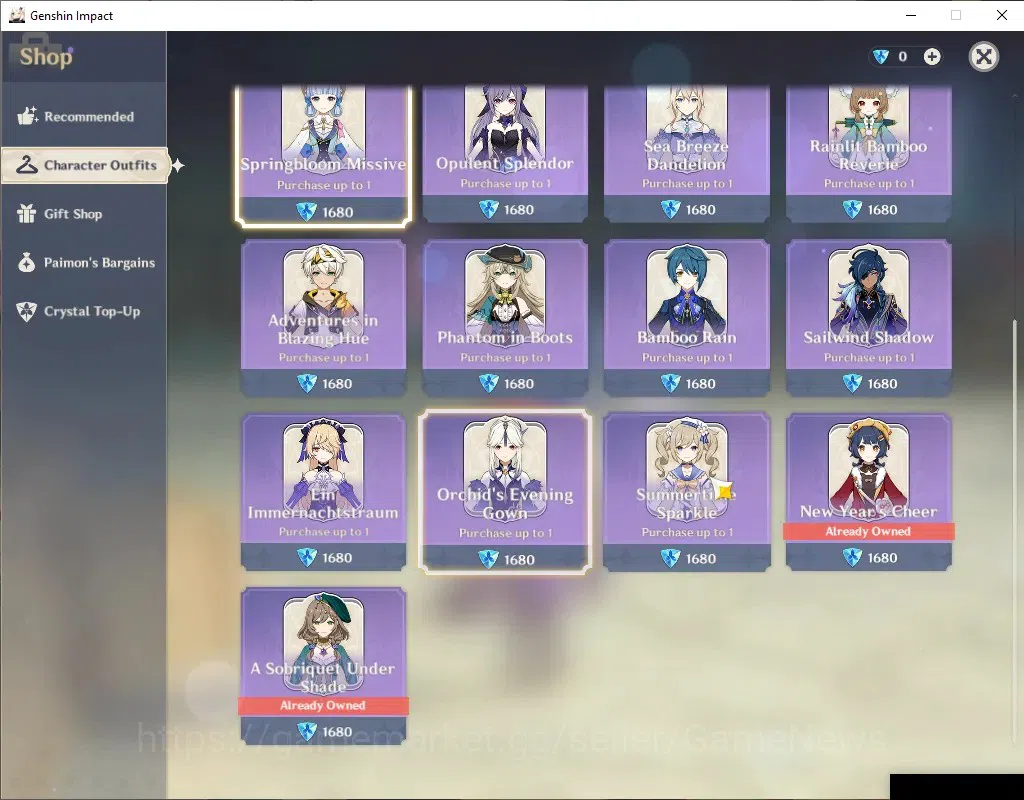This screenshot has height=800, width=1024.
Task: Click 'Purchase up to 1' on Phantom in Boots
Action: tap(505, 358)
